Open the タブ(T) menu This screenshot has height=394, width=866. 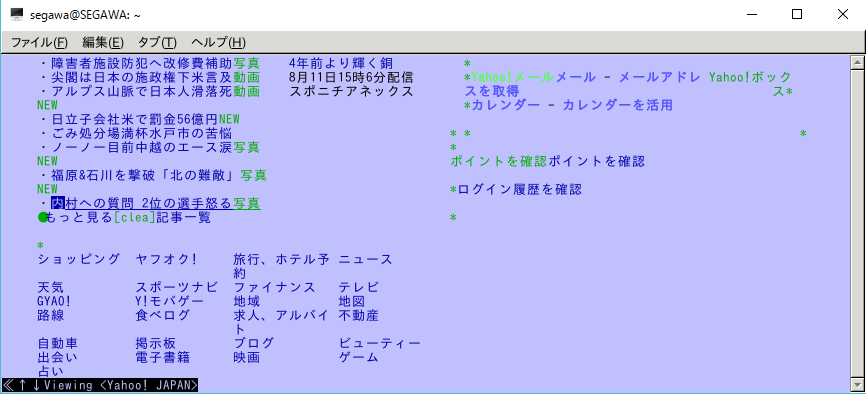pyautogui.click(x=157, y=43)
